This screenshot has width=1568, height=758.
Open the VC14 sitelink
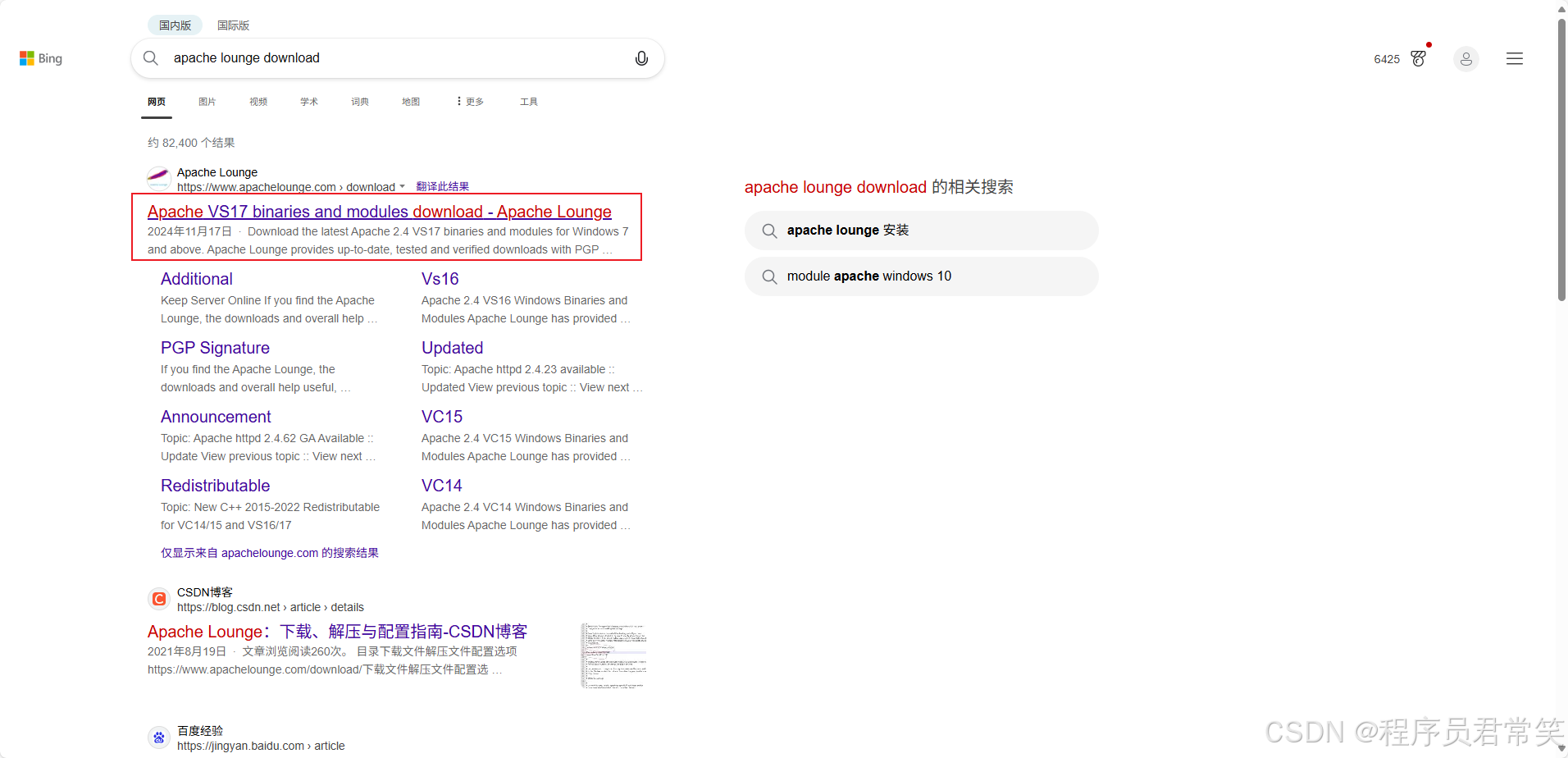click(442, 486)
